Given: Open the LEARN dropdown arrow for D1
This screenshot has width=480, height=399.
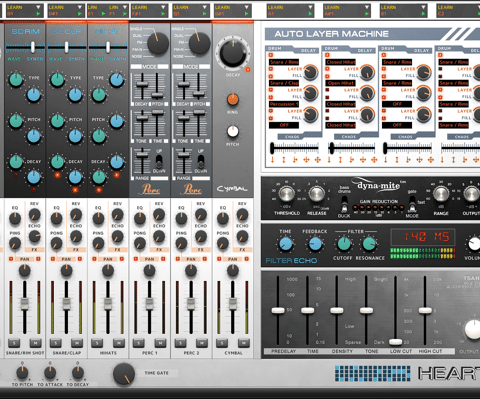Looking at the screenshot, I should click(38, 7).
